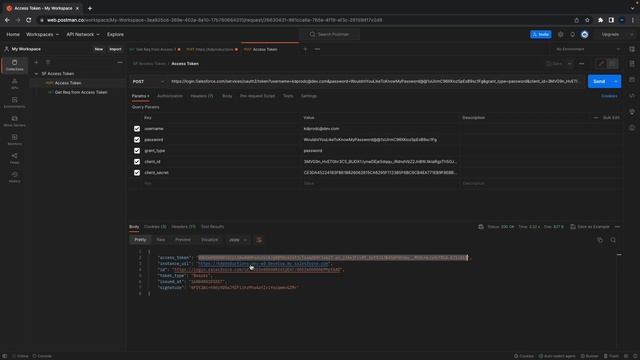Click the Invite button
Image resolution: width=640 pixels, height=360 pixels.
pyautogui.click(x=540, y=35)
